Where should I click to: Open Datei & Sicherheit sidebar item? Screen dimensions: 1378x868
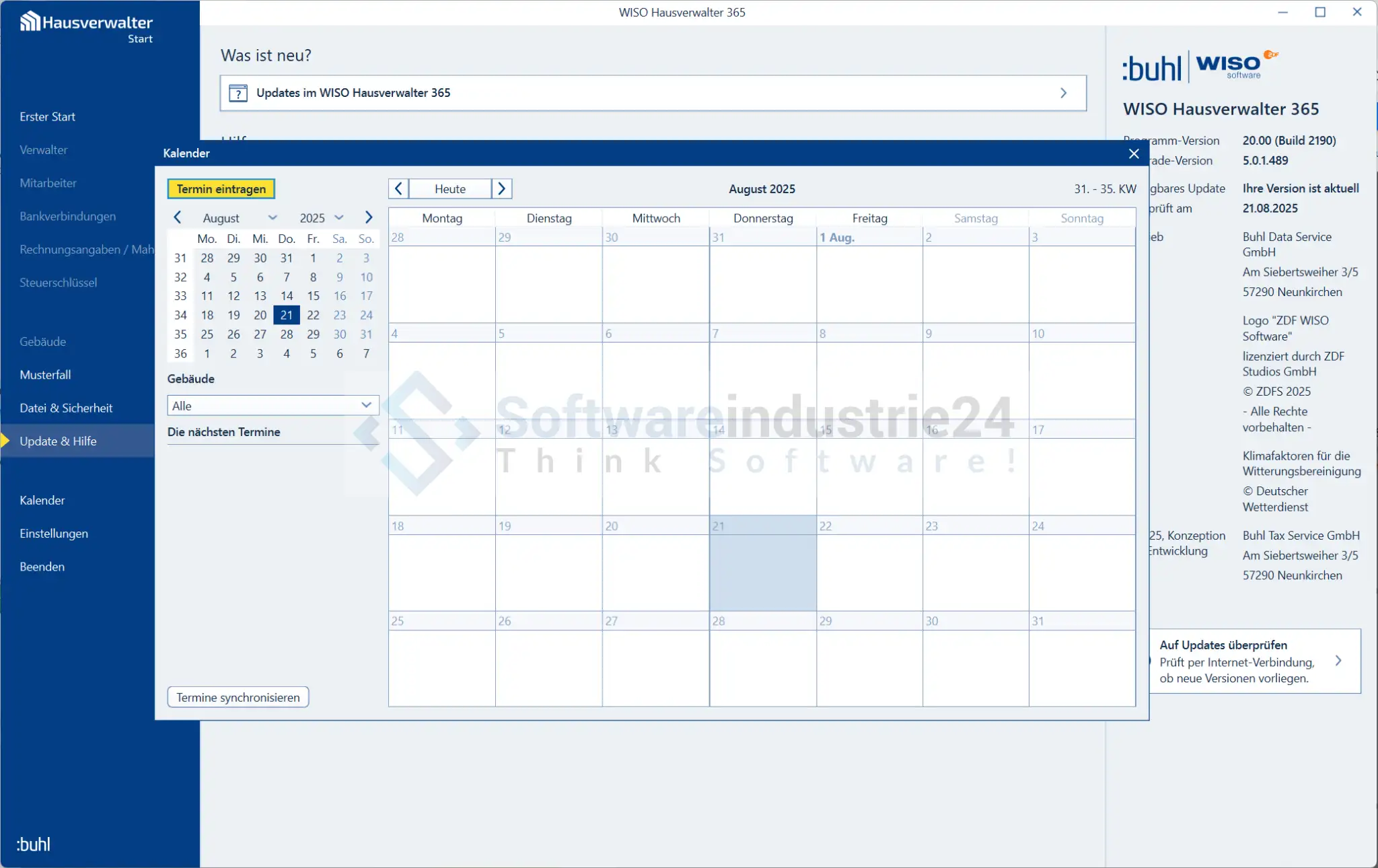66,408
